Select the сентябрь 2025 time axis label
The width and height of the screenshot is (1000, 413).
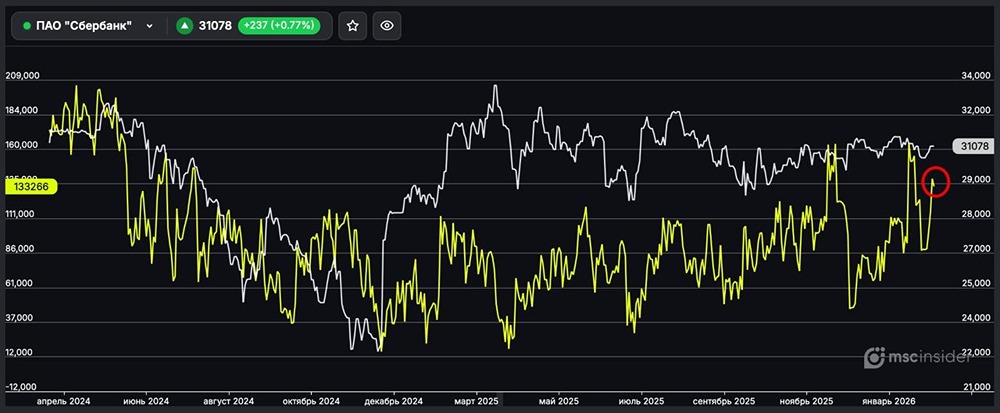click(724, 402)
